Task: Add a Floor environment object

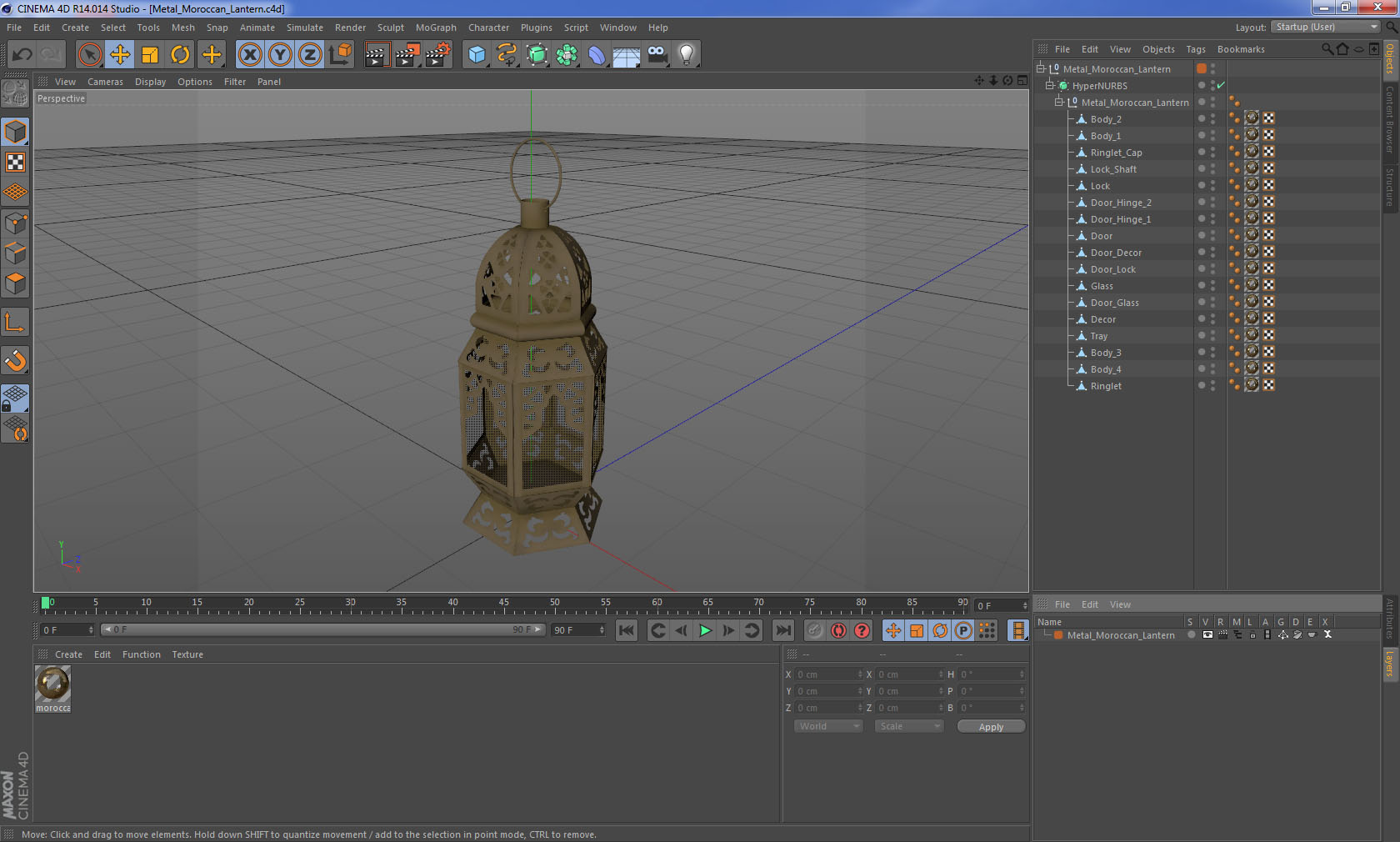Action: [627, 55]
